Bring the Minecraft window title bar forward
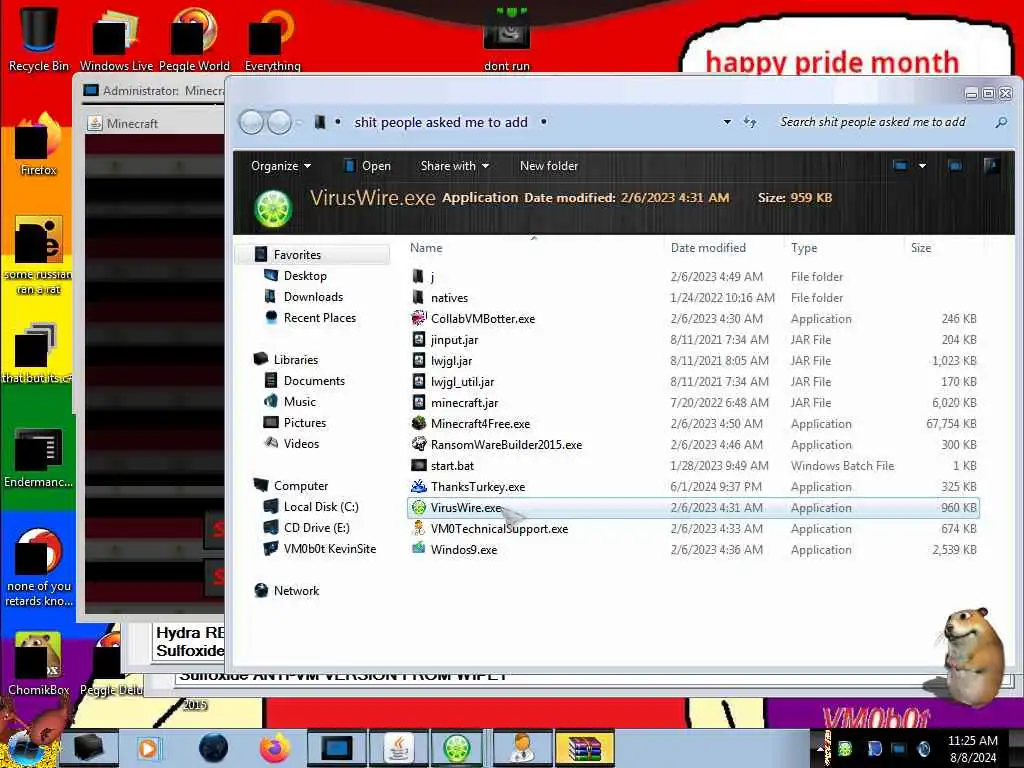This screenshot has height=768, width=1024. click(x=154, y=123)
